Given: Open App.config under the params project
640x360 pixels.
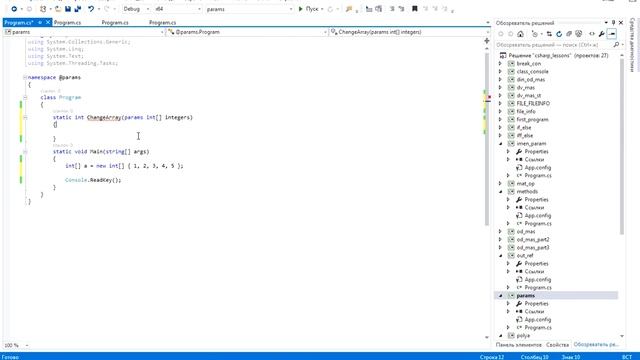Looking at the screenshot, I should [x=538, y=320].
